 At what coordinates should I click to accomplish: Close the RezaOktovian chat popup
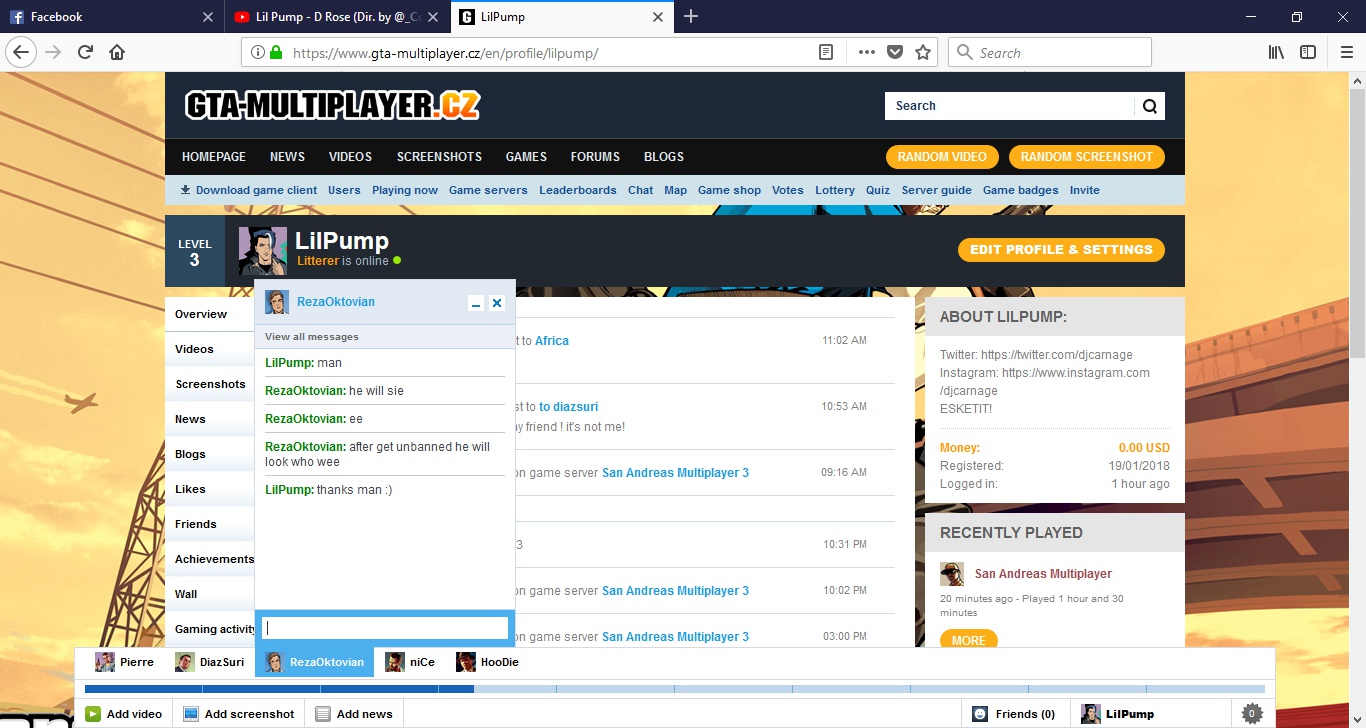click(x=497, y=303)
